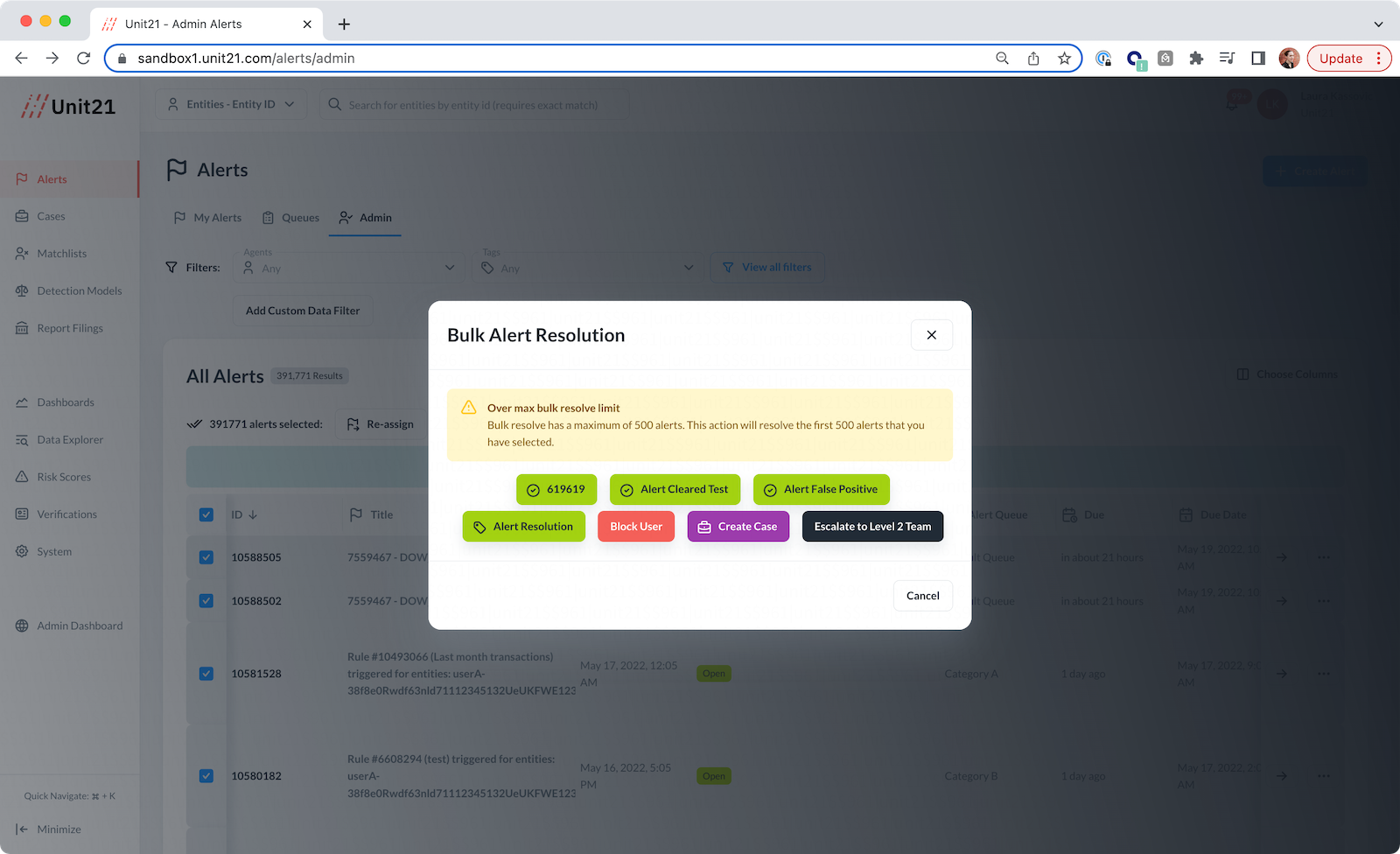1400x854 pixels.
Task: Click the address bar URL
Action: (246, 59)
